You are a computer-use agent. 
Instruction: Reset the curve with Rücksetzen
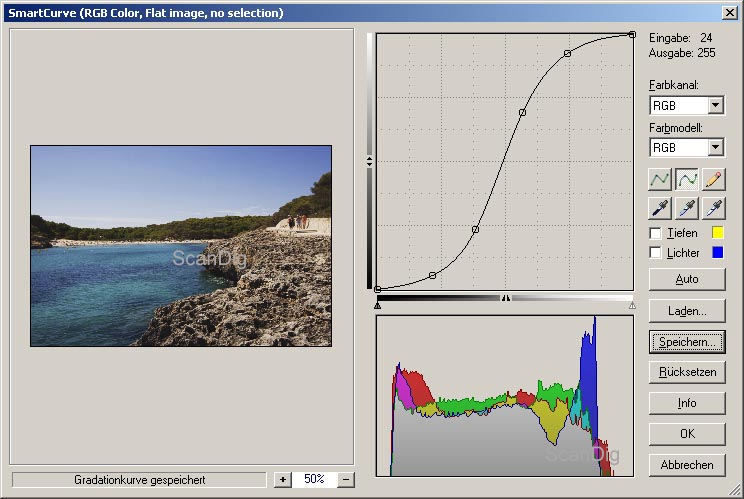[686, 372]
